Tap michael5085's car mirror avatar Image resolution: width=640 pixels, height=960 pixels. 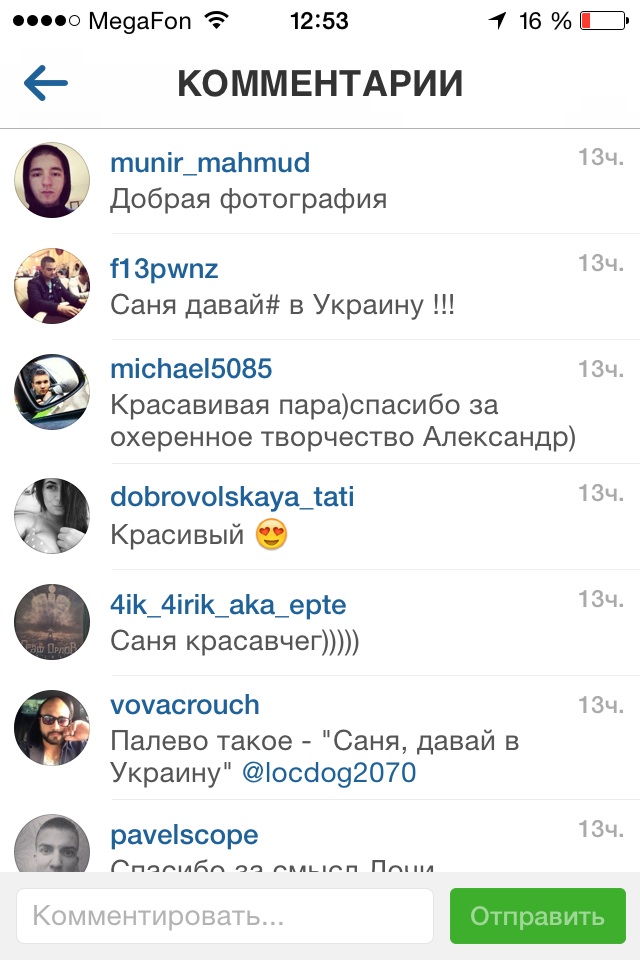pos(52,392)
